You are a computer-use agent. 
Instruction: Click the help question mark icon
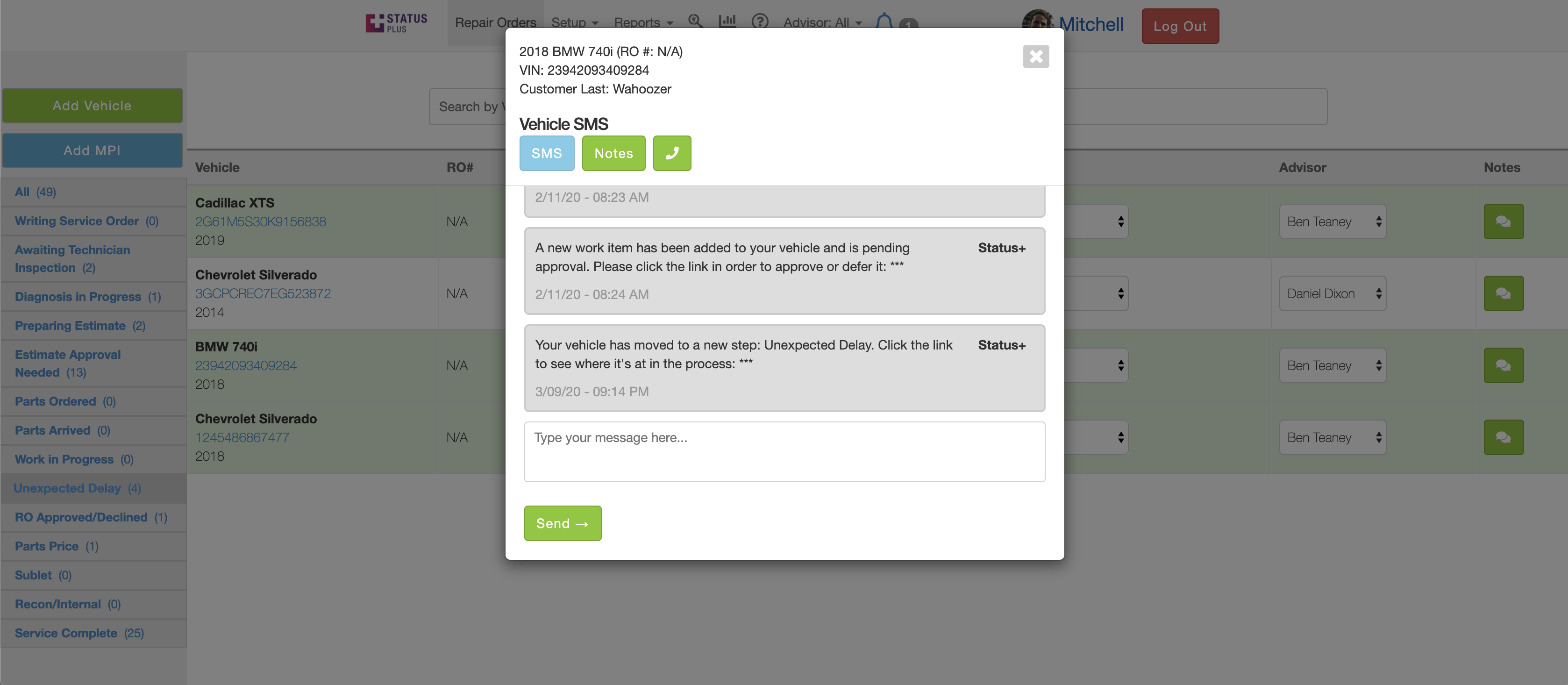click(759, 21)
